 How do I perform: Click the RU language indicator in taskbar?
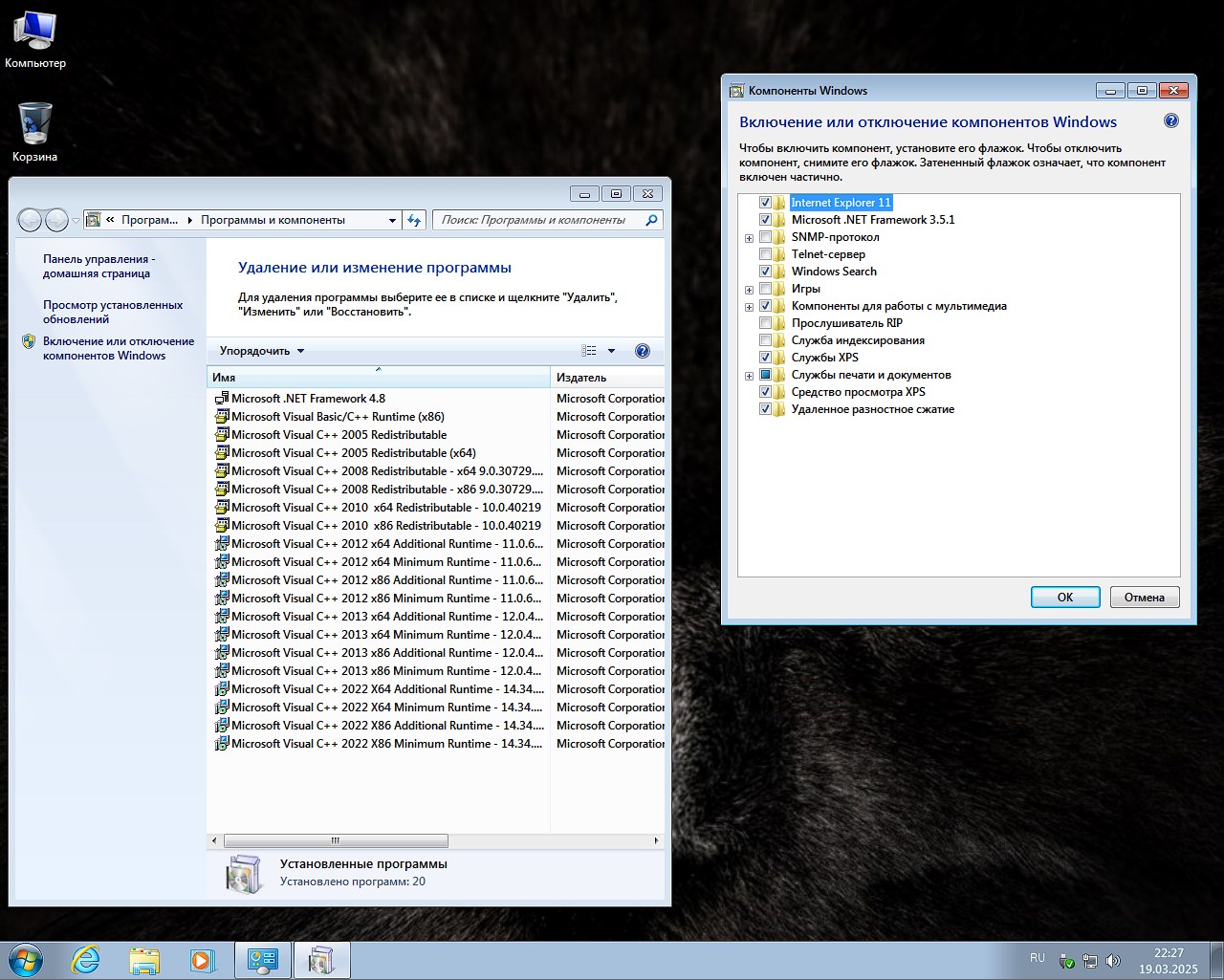(1038, 958)
